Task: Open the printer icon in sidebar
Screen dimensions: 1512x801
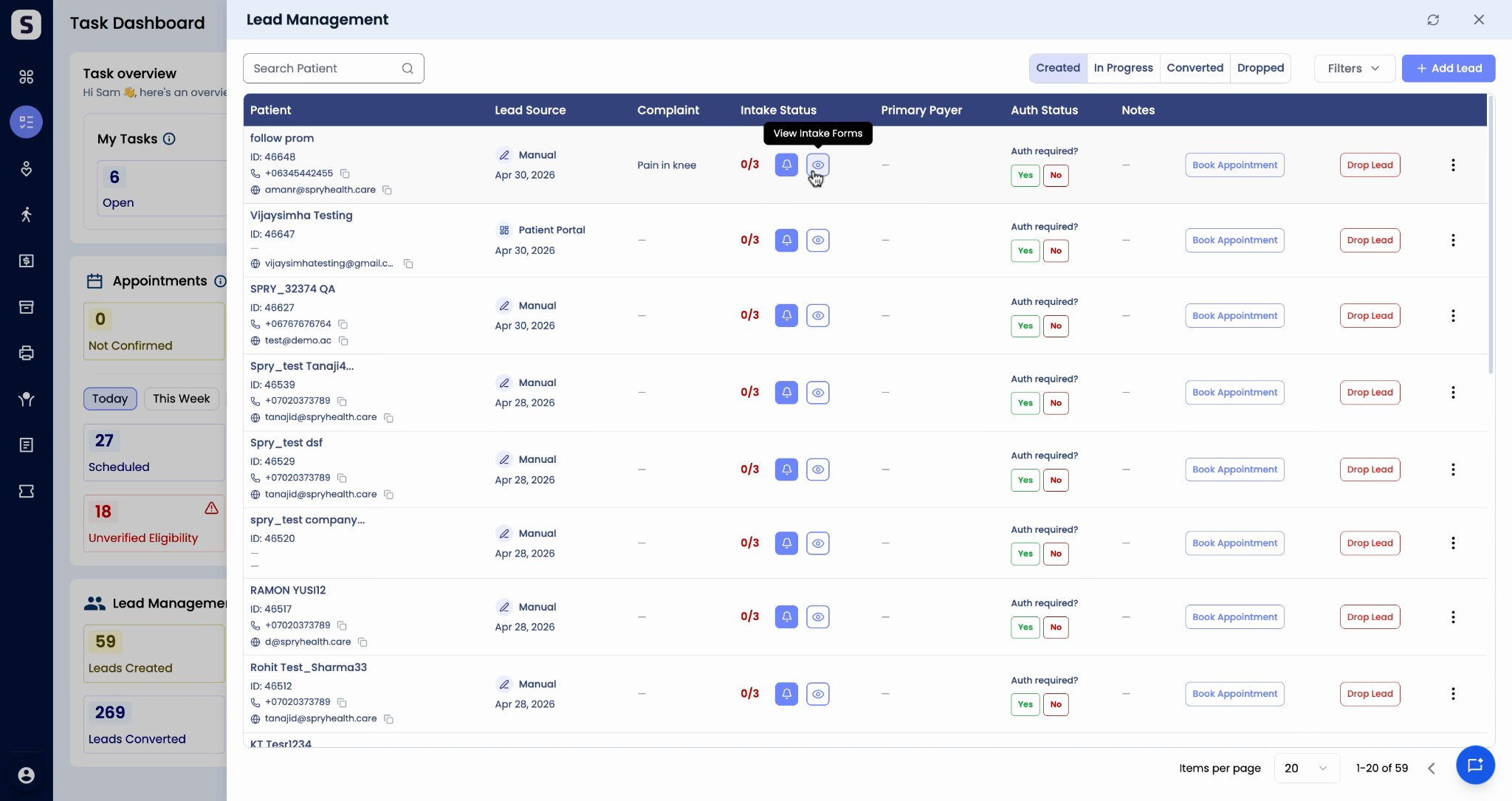Action: (26, 353)
